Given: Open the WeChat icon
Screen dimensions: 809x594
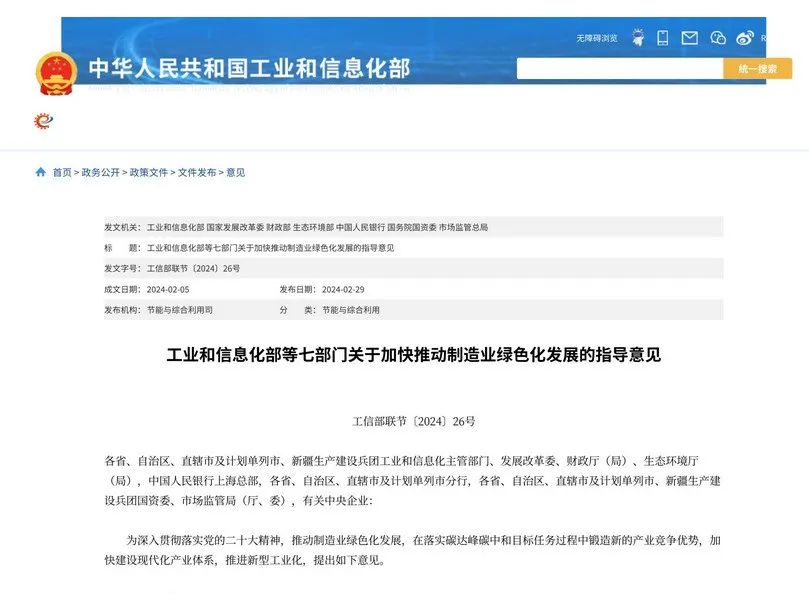Looking at the screenshot, I should (x=718, y=38).
